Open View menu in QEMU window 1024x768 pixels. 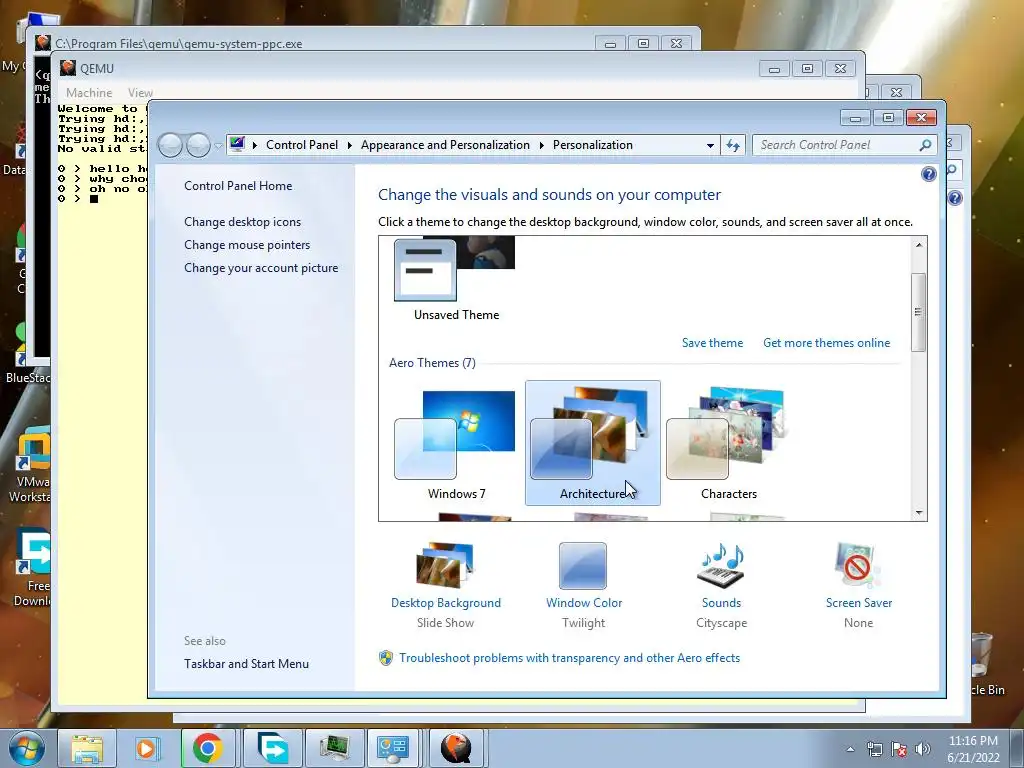pyautogui.click(x=140, y=93)
